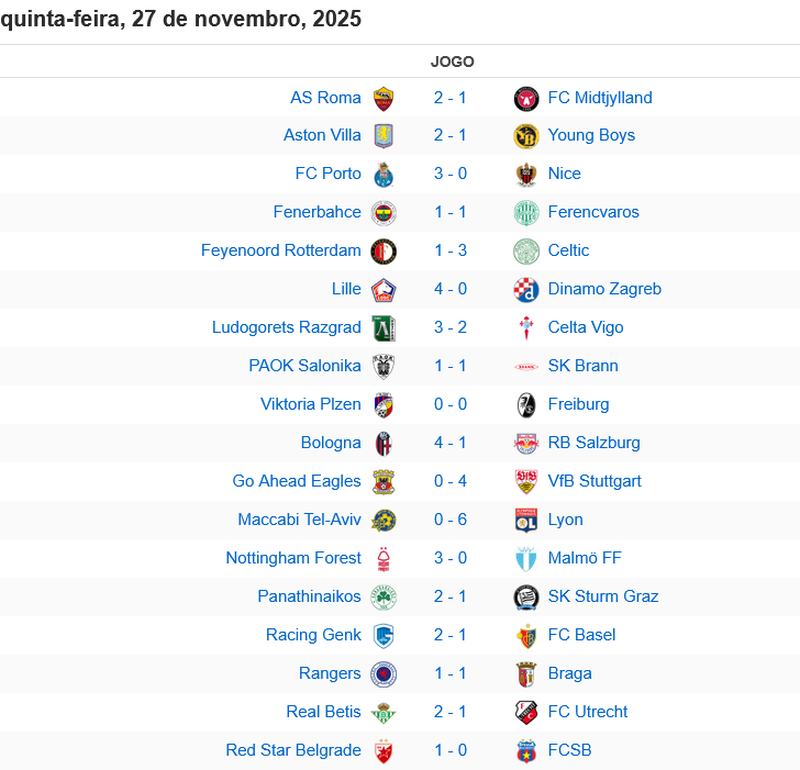Open the Lille 4 - 0 match score

tap(450, 289)
